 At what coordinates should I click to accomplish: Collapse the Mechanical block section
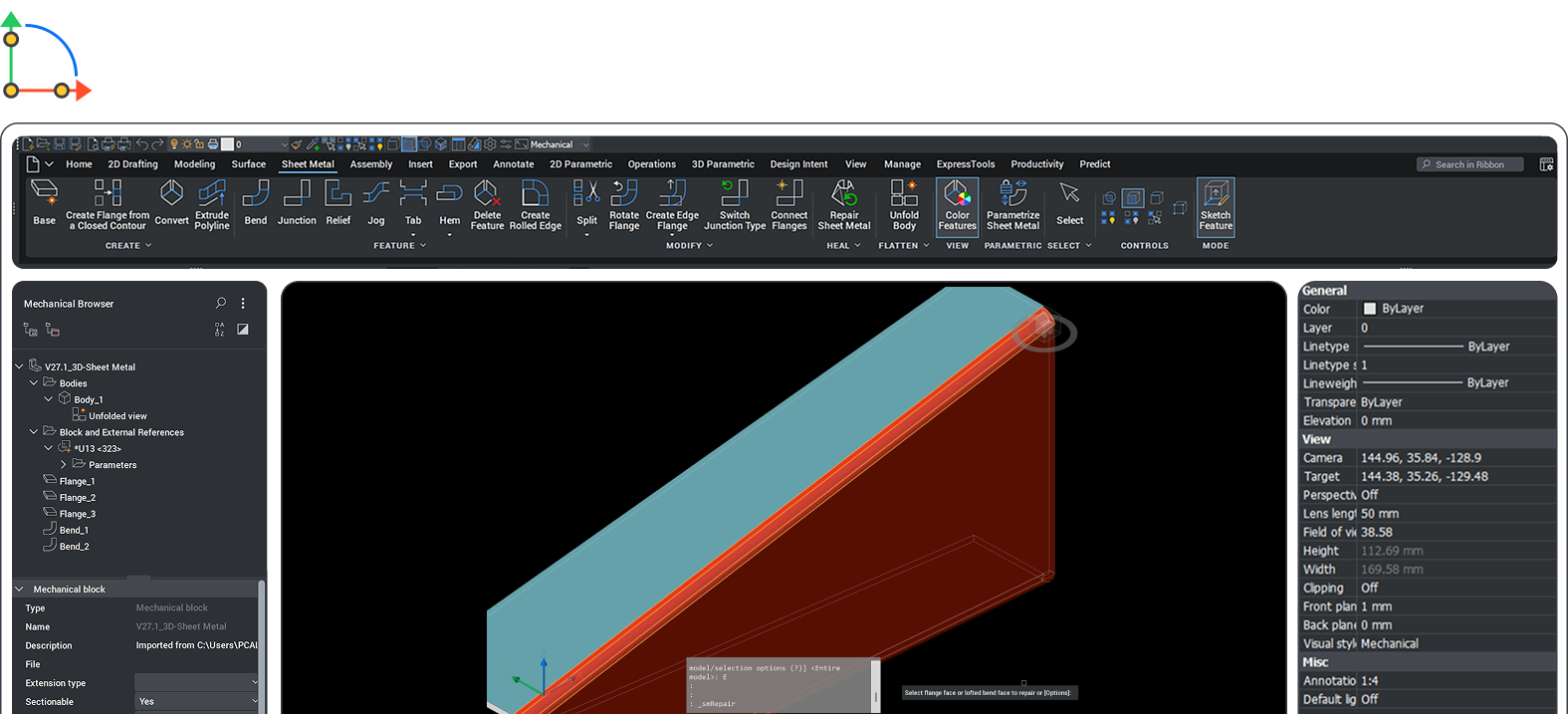[x=19, y=590]
